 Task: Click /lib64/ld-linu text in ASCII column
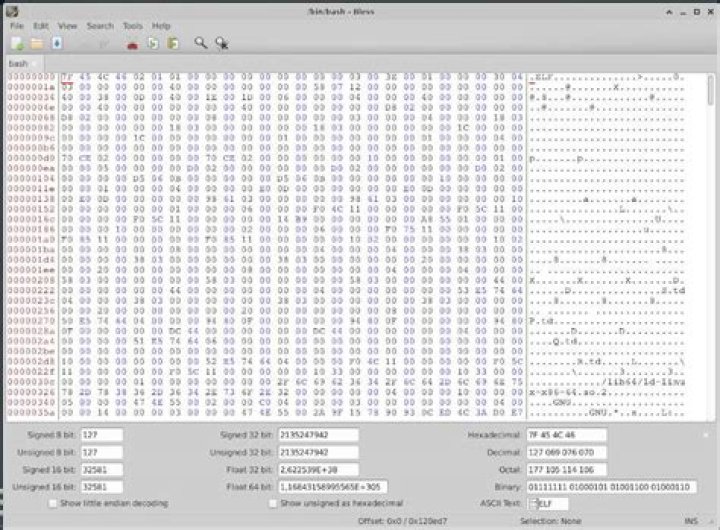[643, 382]
